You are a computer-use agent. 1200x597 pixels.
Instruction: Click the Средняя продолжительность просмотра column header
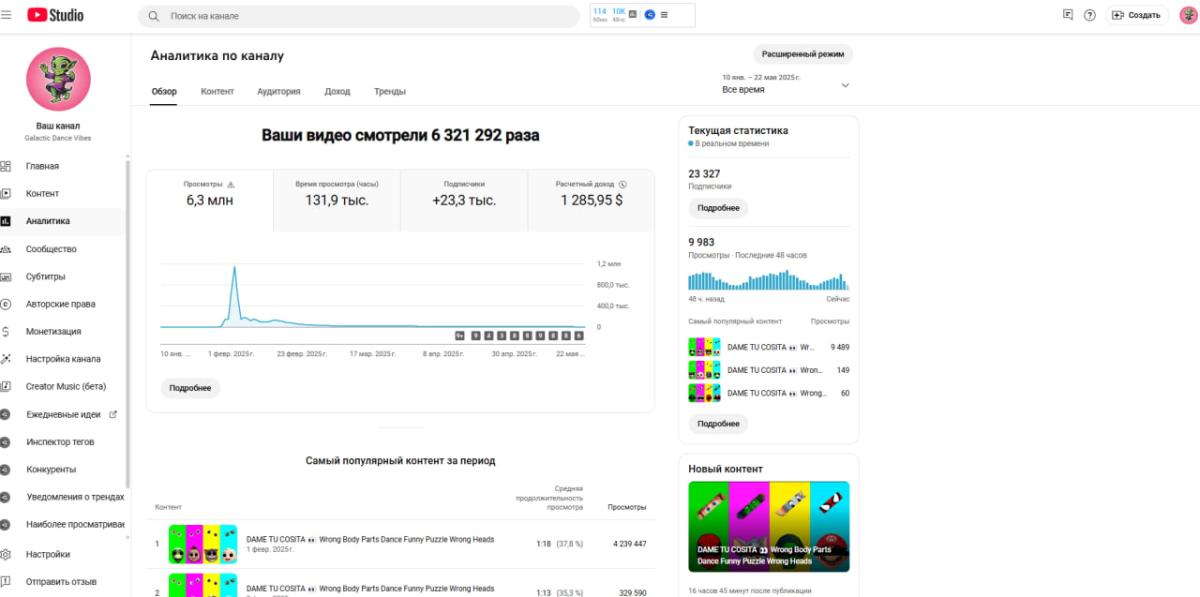(x=550, y=497)
